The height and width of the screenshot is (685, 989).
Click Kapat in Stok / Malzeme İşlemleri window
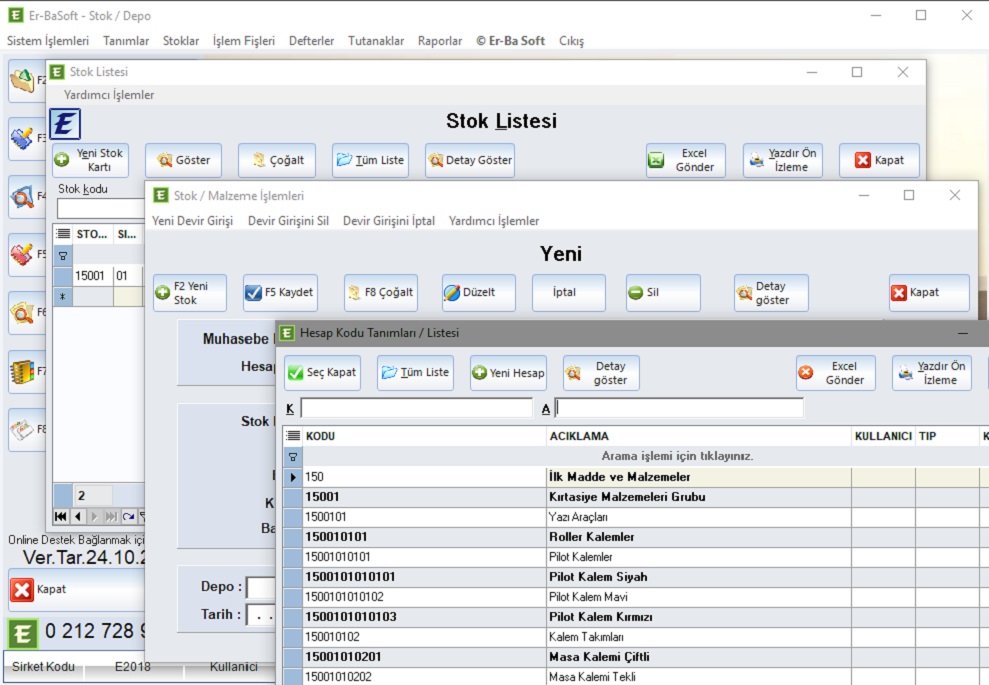929,293
